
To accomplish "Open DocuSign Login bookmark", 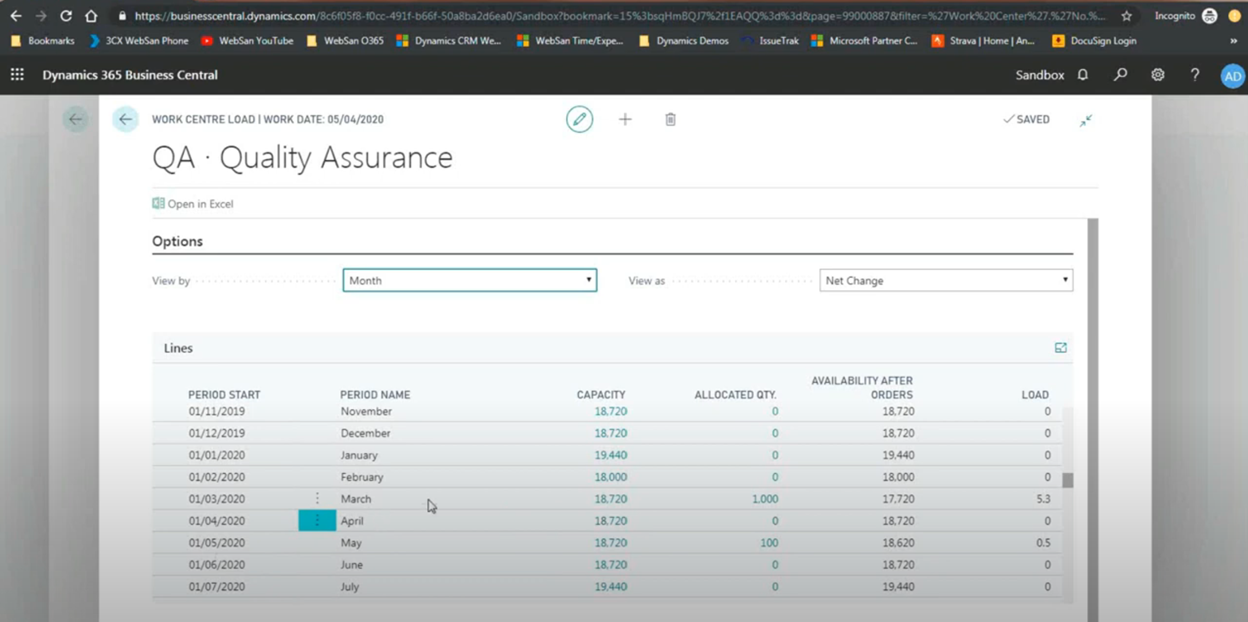I will (x=1094, y=41).
